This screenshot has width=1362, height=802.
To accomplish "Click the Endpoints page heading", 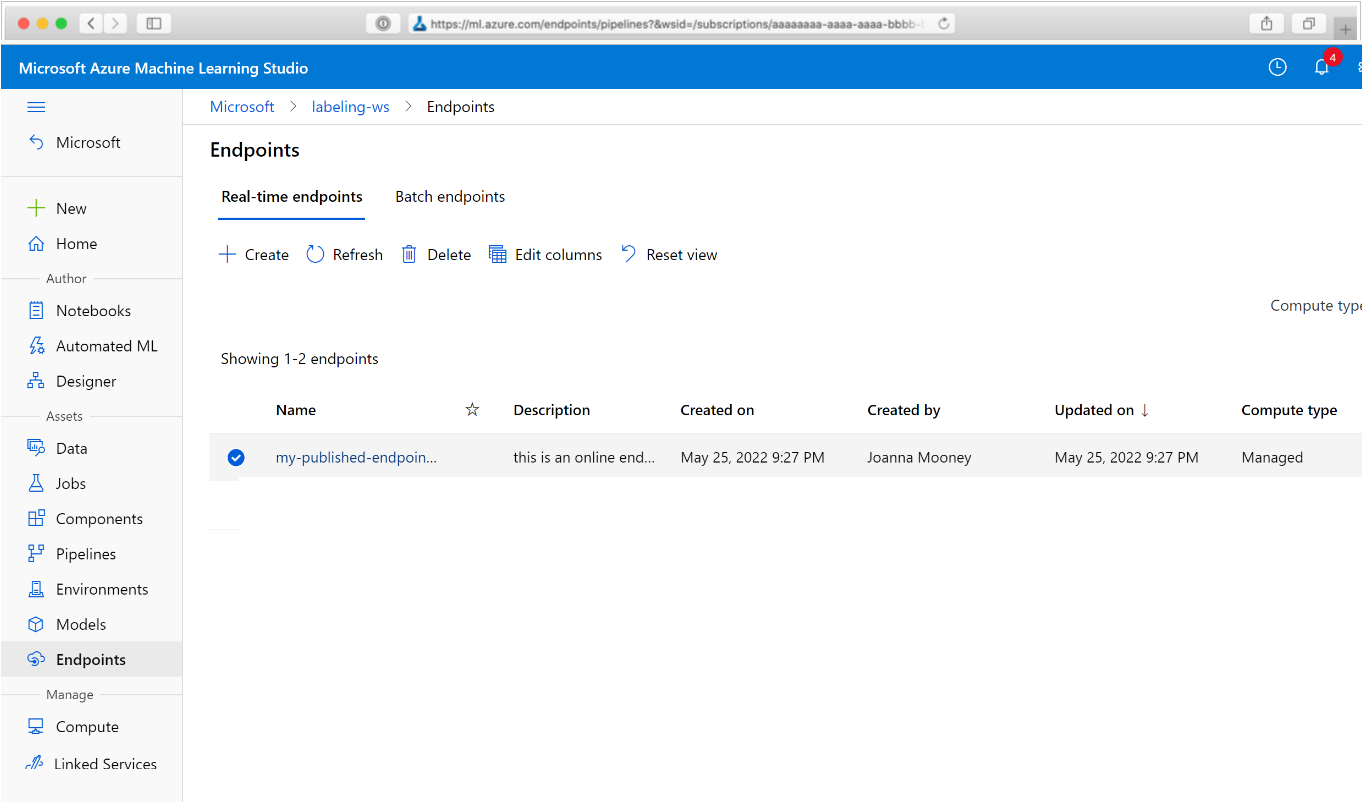I will [x=255, y=150].
